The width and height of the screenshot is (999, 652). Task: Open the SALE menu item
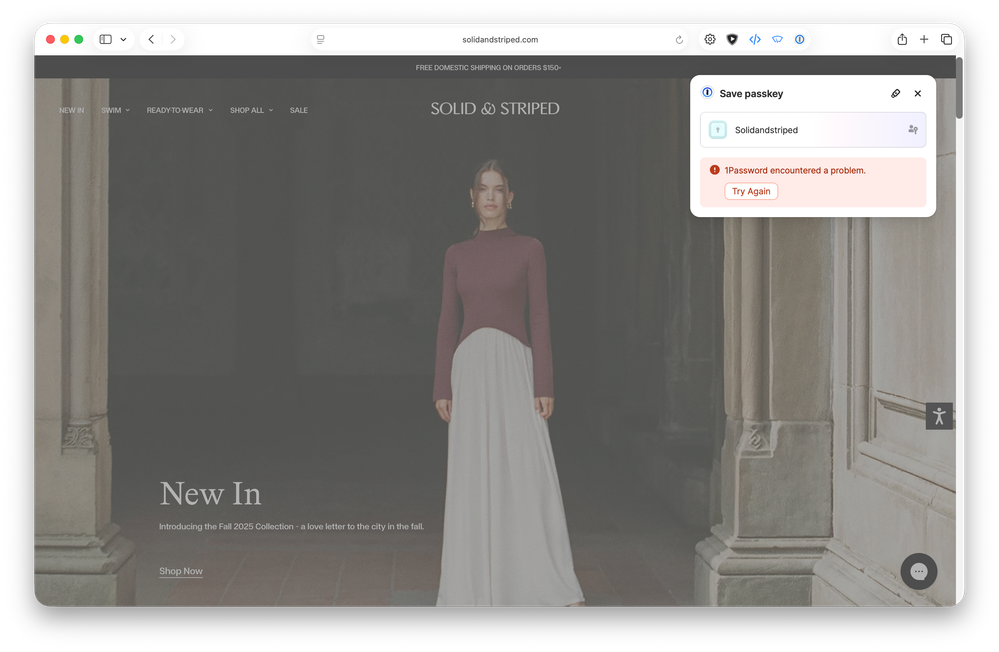[299, 110]
